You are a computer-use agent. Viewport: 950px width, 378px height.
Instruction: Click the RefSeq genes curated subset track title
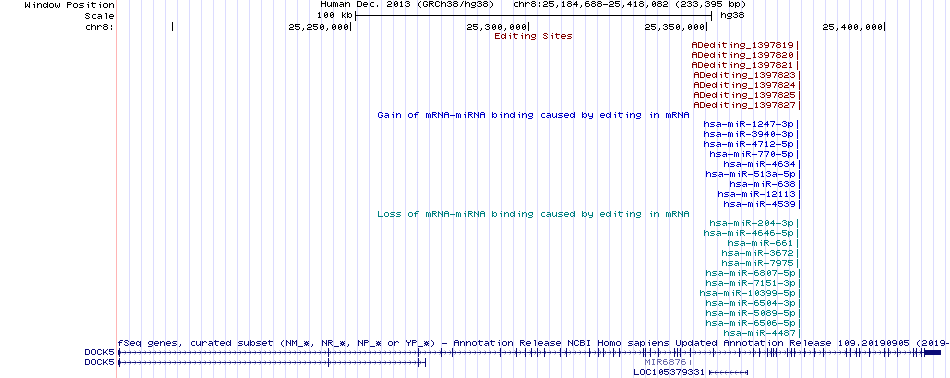coord(533,343)
